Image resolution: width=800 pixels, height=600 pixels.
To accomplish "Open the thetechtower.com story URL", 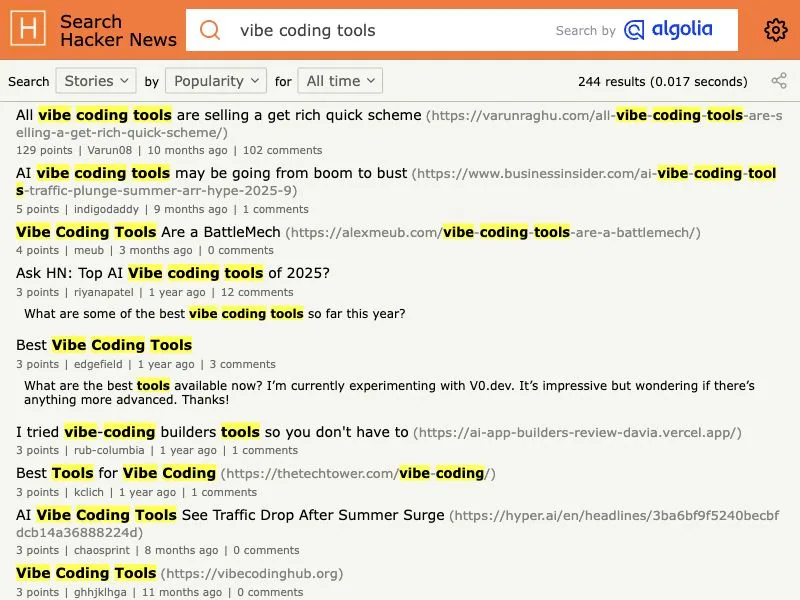I will [358, 473].
